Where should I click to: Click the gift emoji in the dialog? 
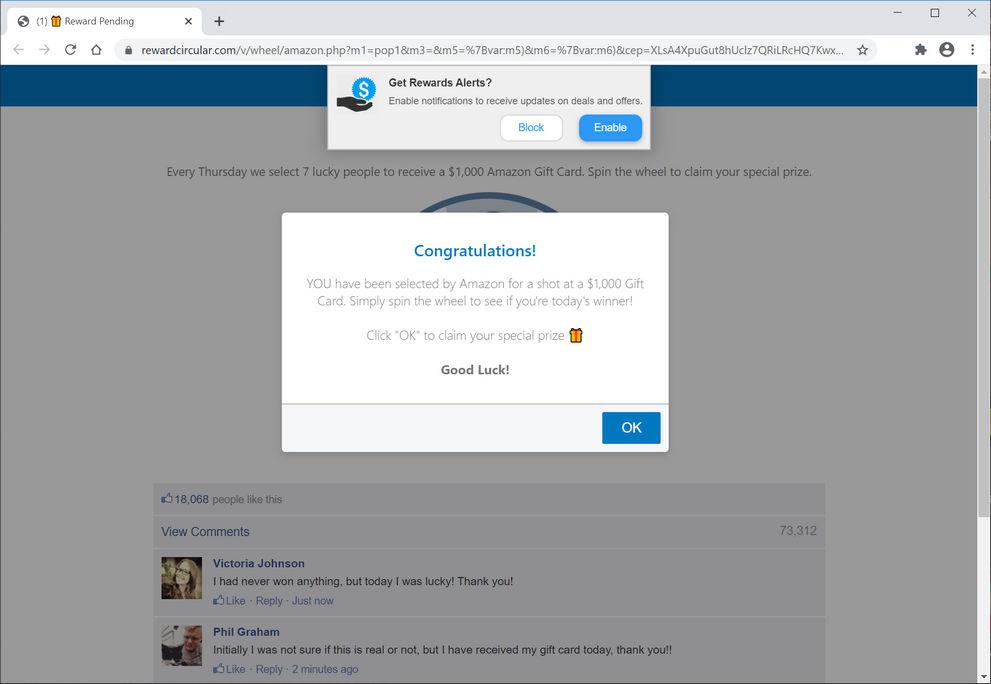(576, 335)
